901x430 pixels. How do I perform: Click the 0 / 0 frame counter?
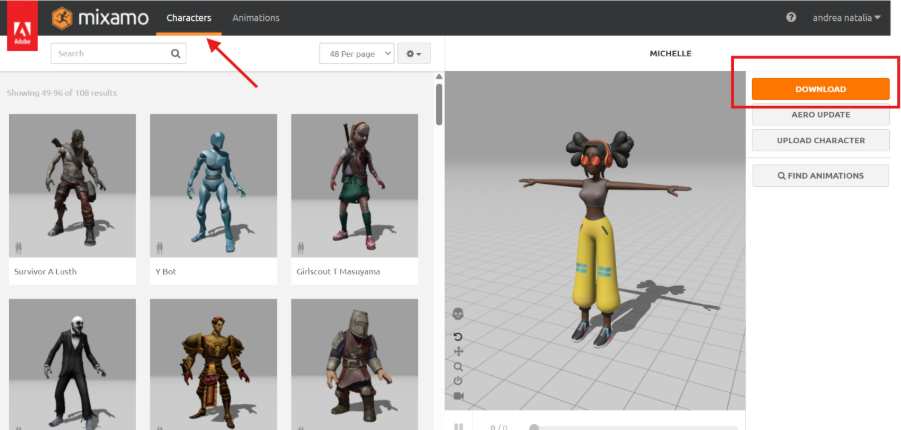[498, 427]
